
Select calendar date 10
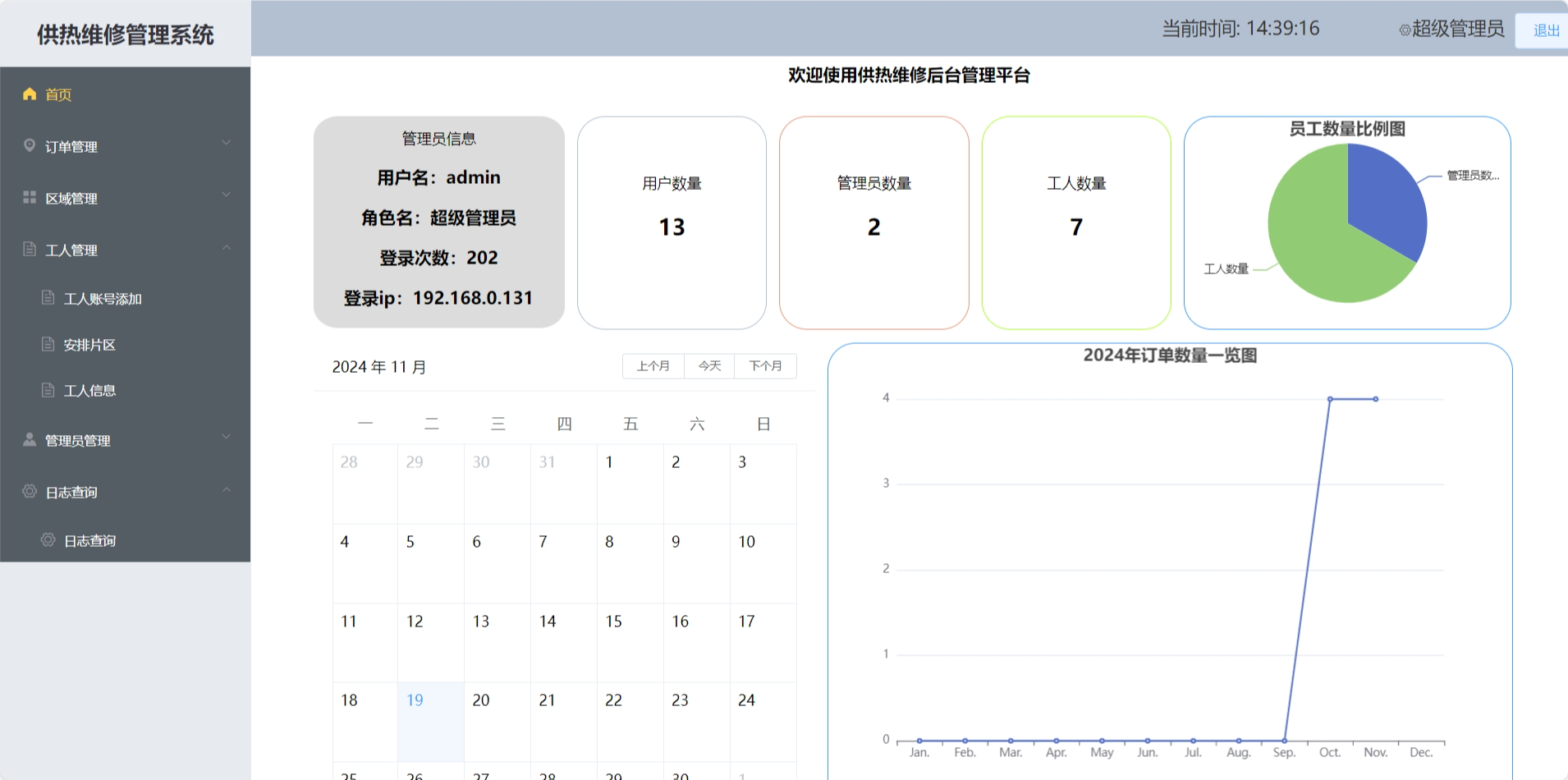click(x=763, y=563)
